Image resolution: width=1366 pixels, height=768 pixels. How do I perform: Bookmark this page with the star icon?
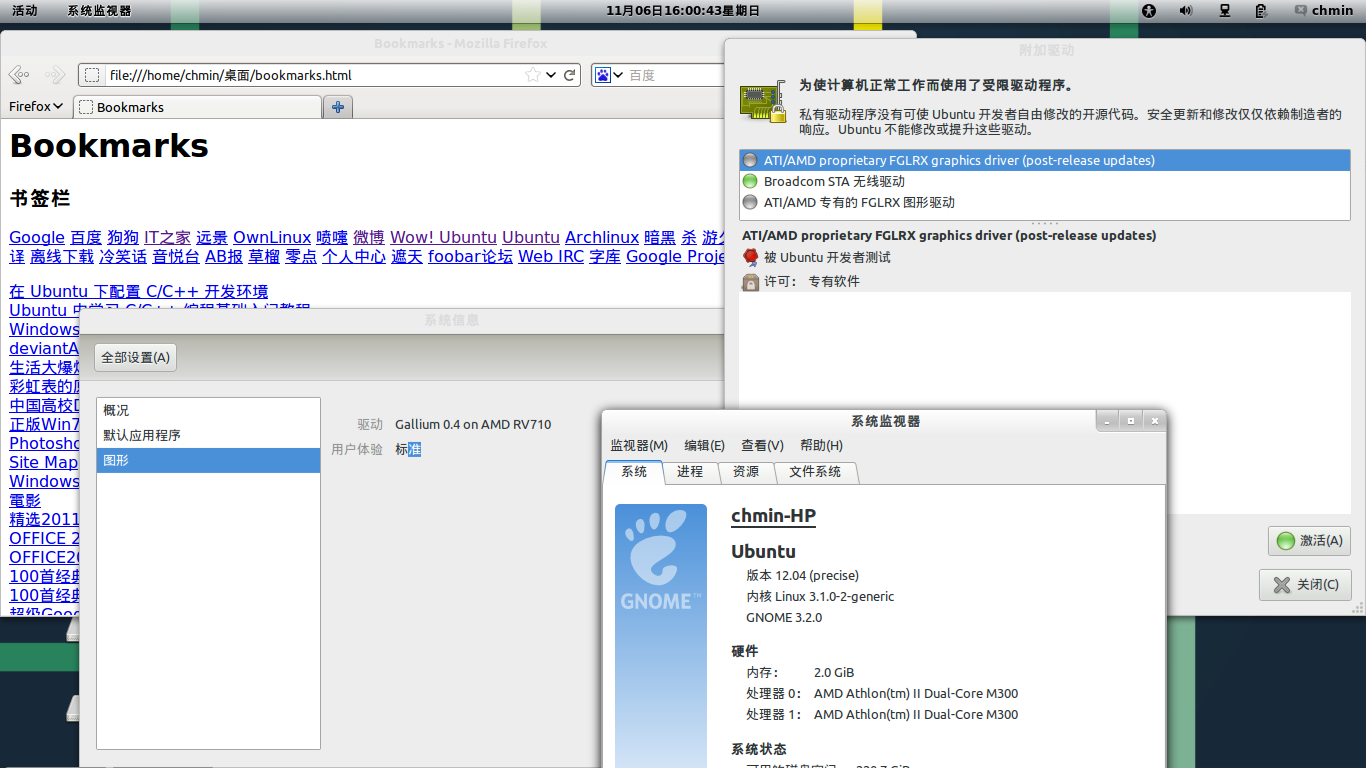[x=533, y=75]
